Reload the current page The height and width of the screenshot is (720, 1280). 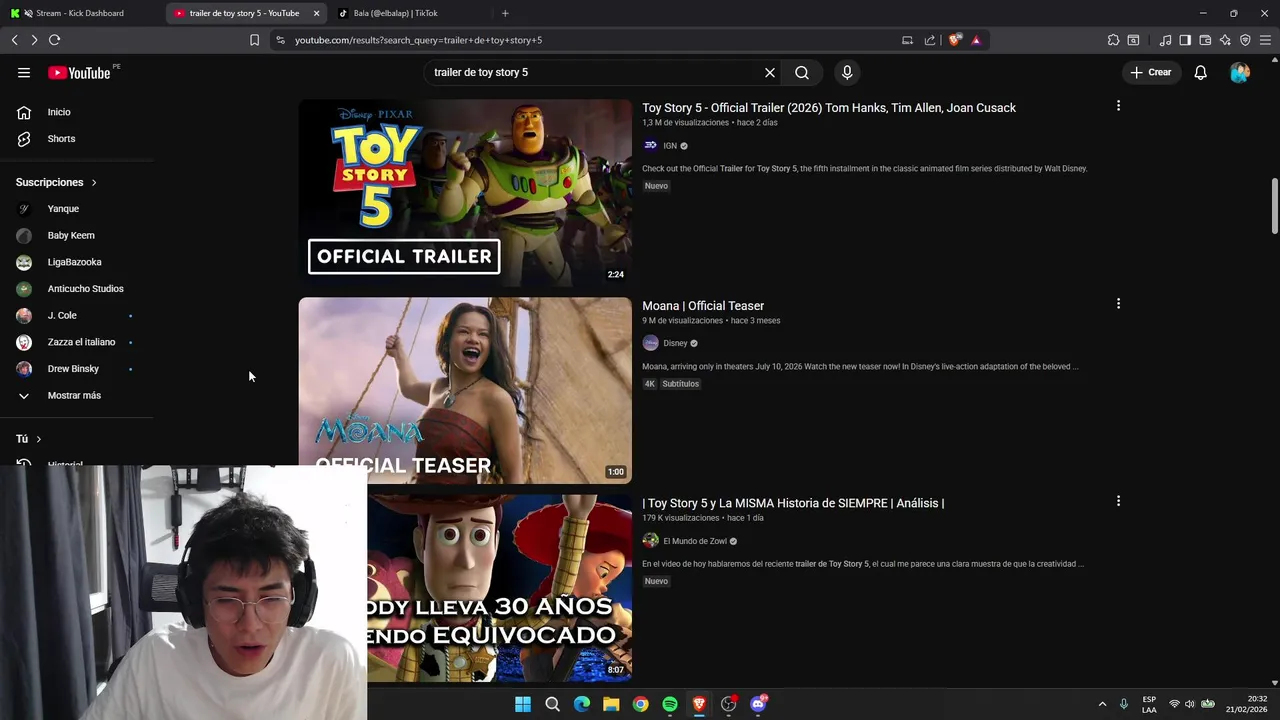55,40
